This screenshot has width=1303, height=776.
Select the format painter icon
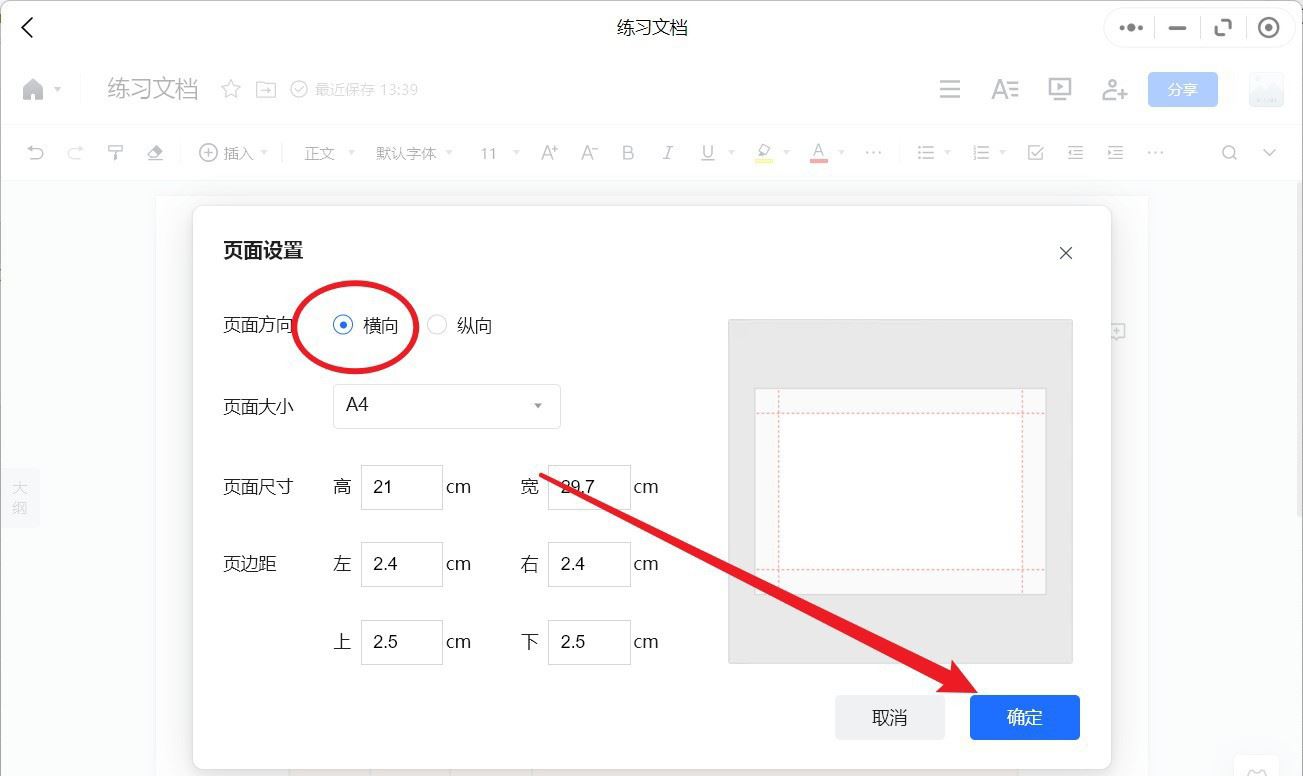[x=115, y=153]
